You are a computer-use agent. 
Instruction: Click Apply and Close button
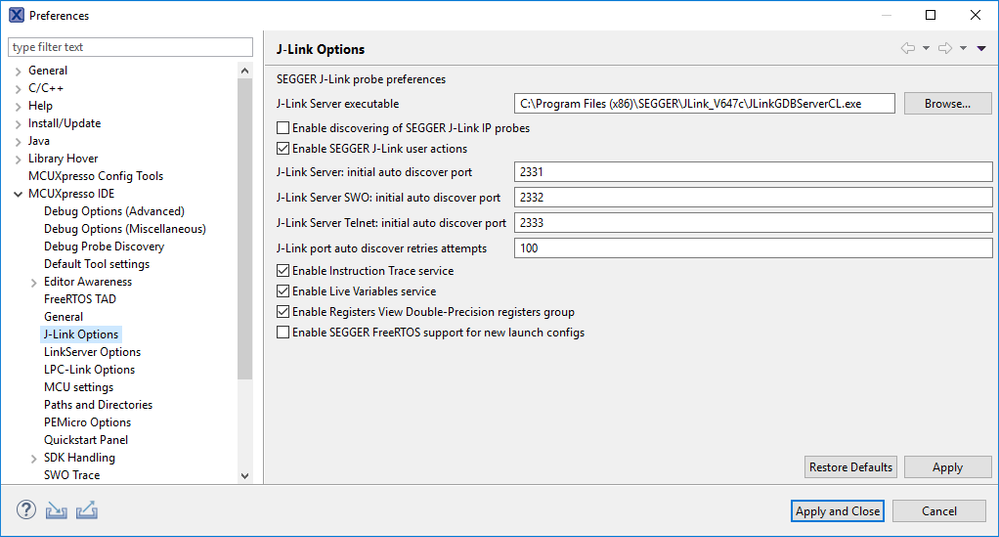point(837,511)
